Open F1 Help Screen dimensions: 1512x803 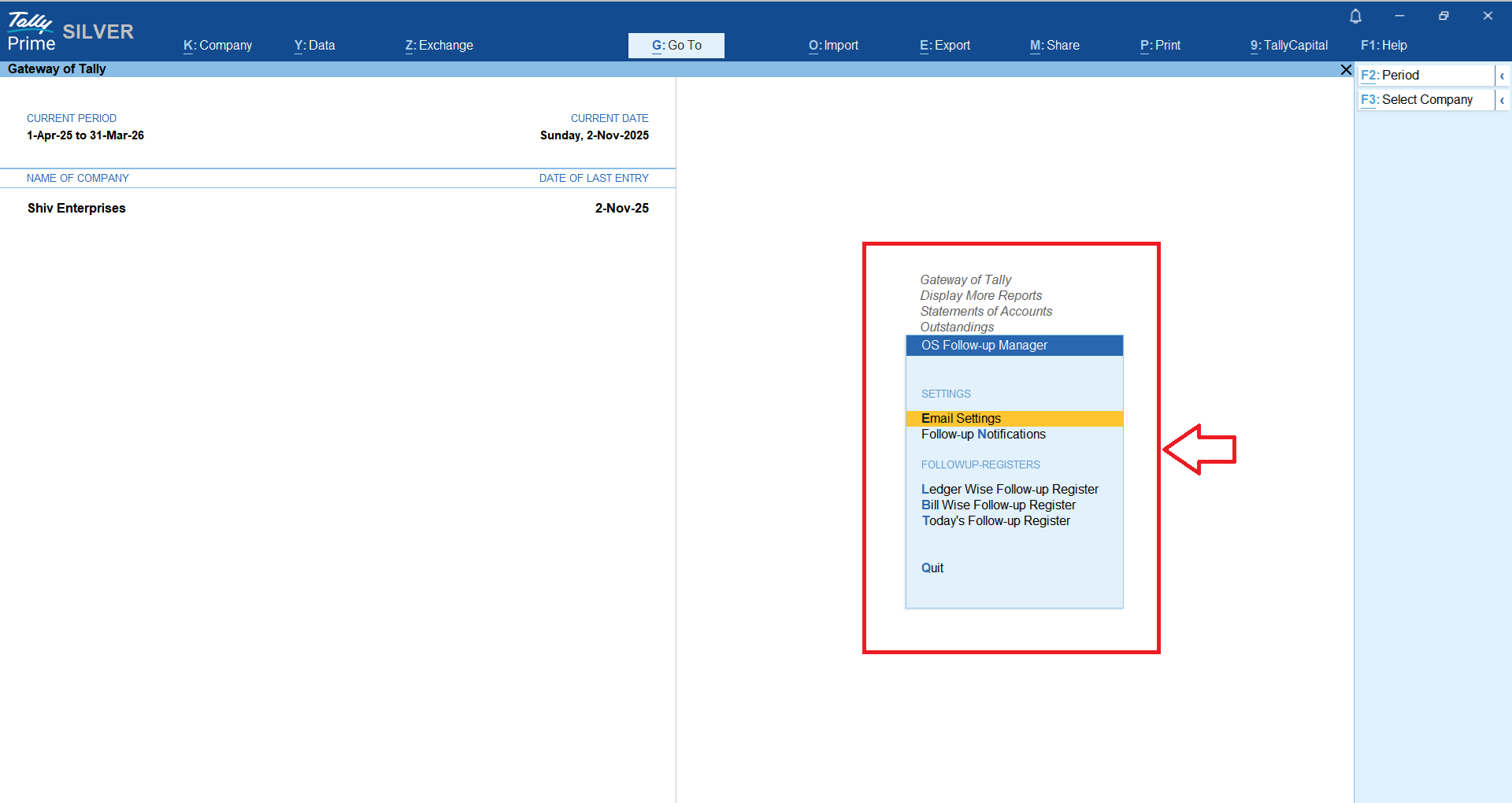1384,46
